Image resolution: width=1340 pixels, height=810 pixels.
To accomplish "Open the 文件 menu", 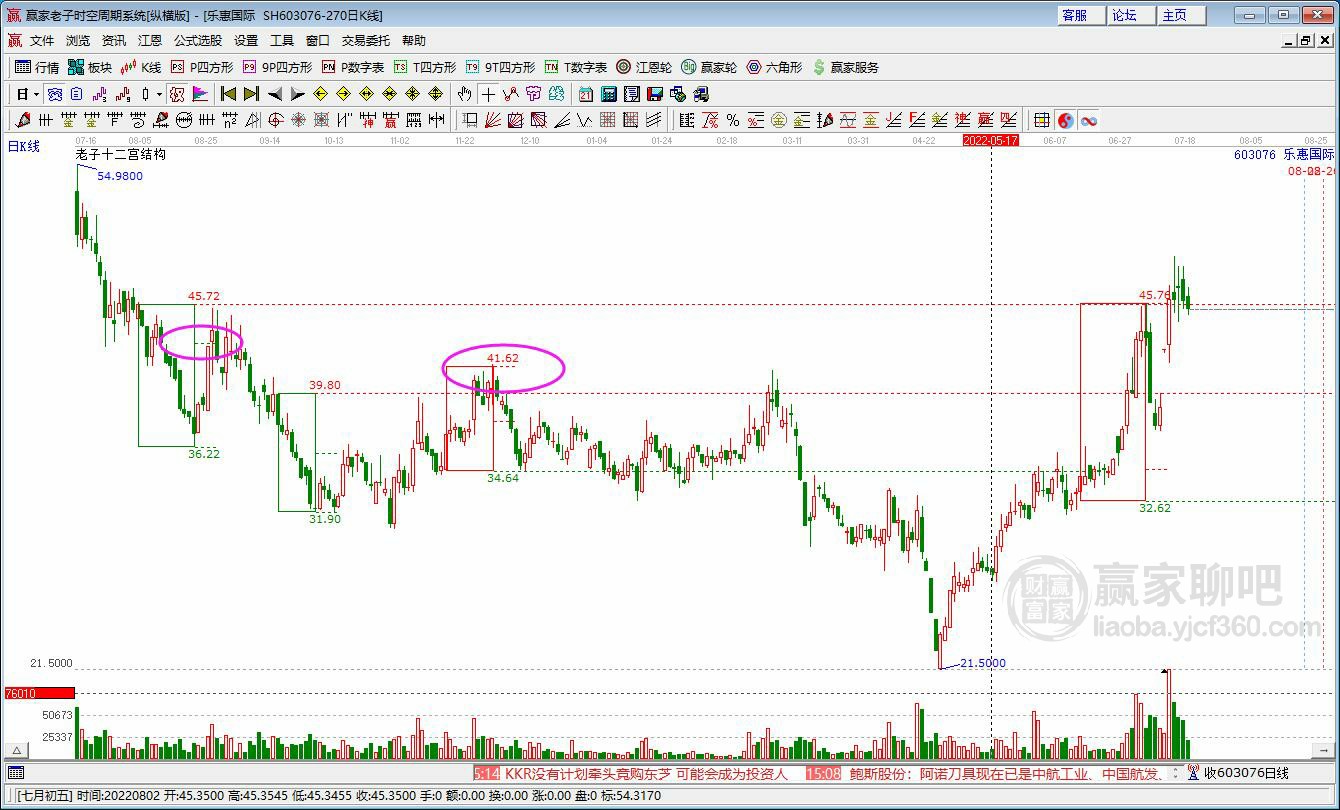I will pyautogui.click(x=42, y=41).
